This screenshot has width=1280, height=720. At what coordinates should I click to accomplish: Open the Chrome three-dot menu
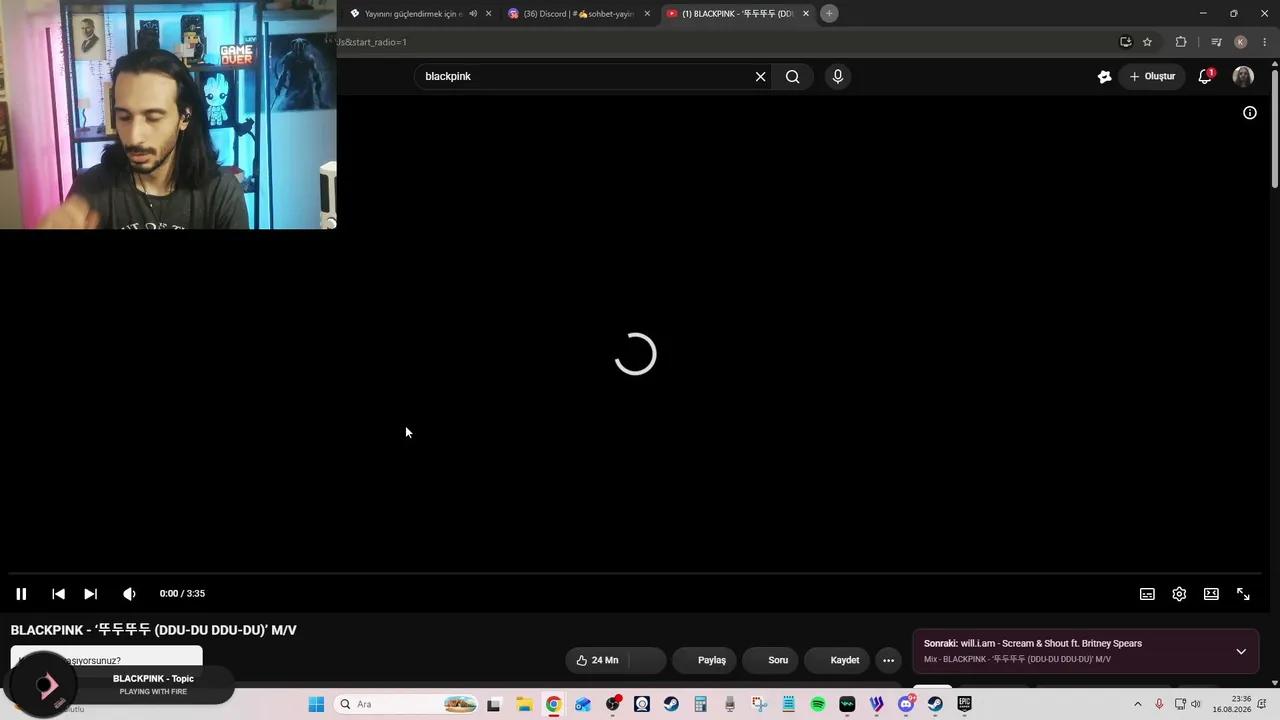point(1264,42)
